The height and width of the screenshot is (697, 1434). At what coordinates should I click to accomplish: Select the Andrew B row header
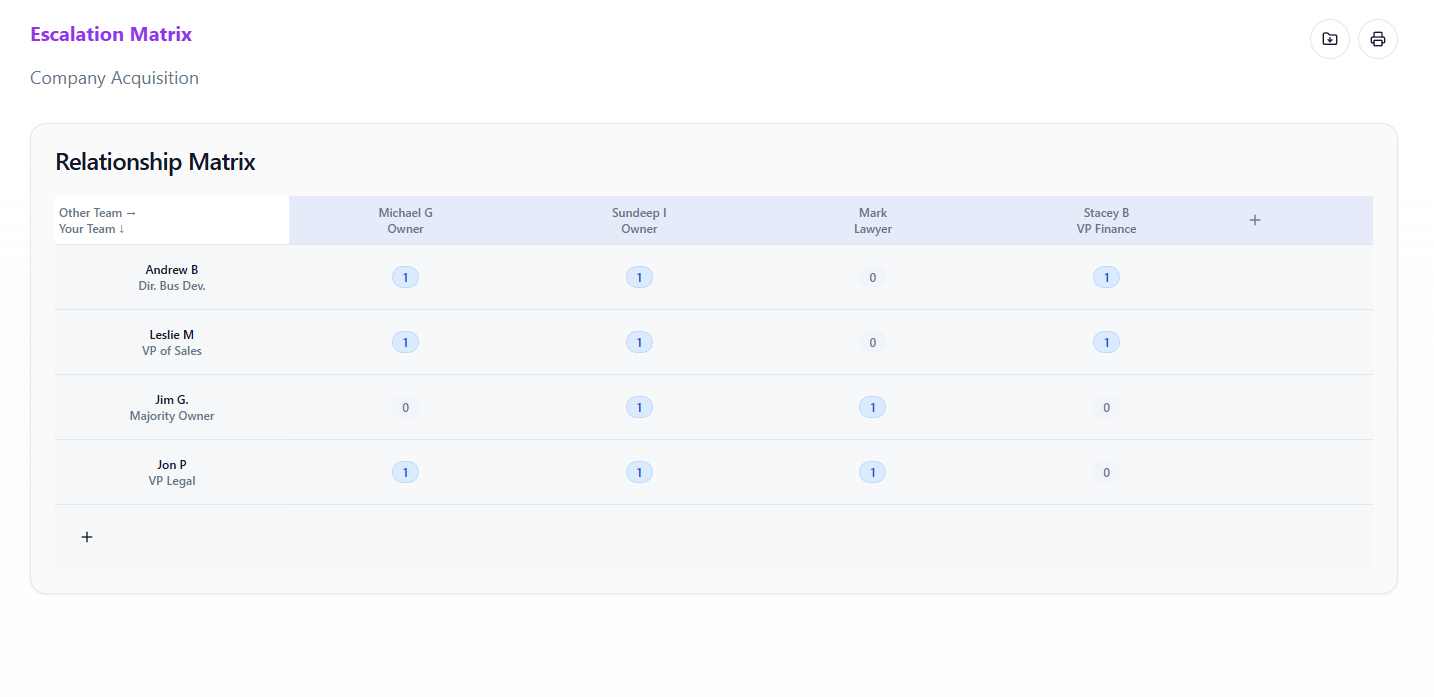pos(172,277)
